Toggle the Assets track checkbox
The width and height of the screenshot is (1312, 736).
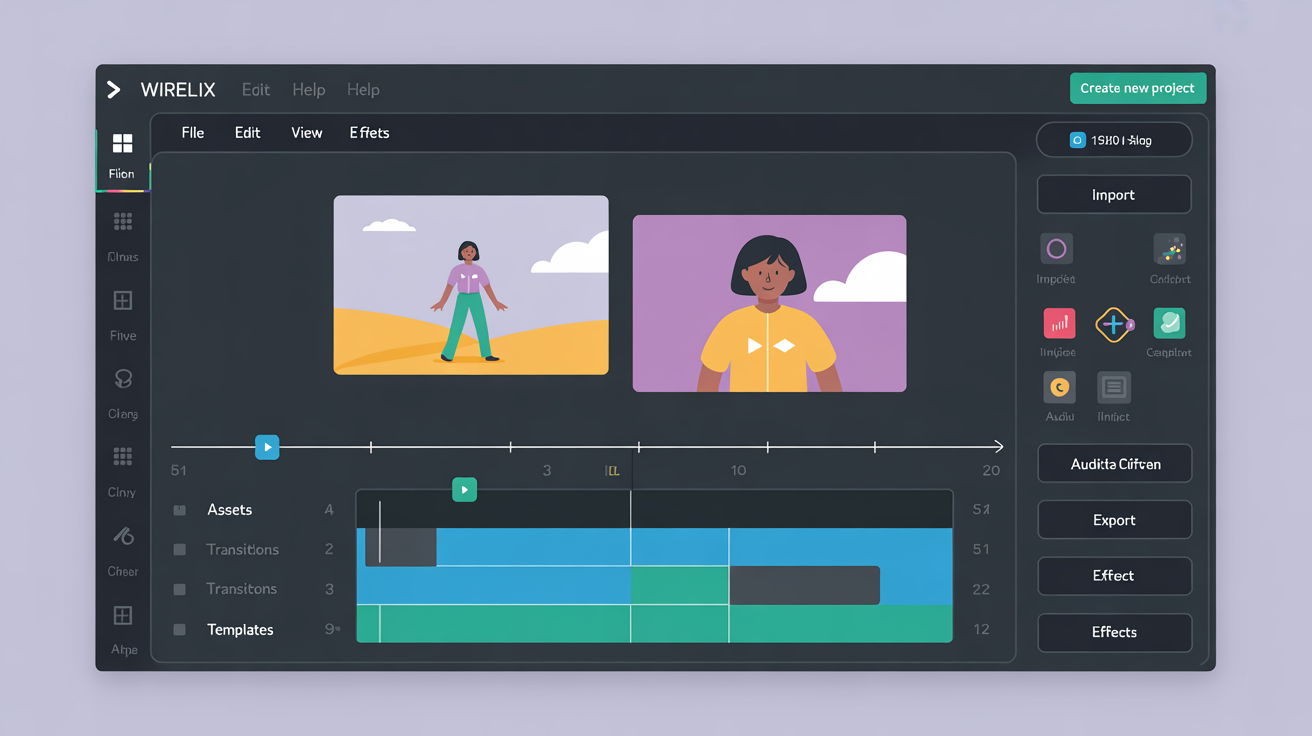pyautogui.click(x=180, y=510)
